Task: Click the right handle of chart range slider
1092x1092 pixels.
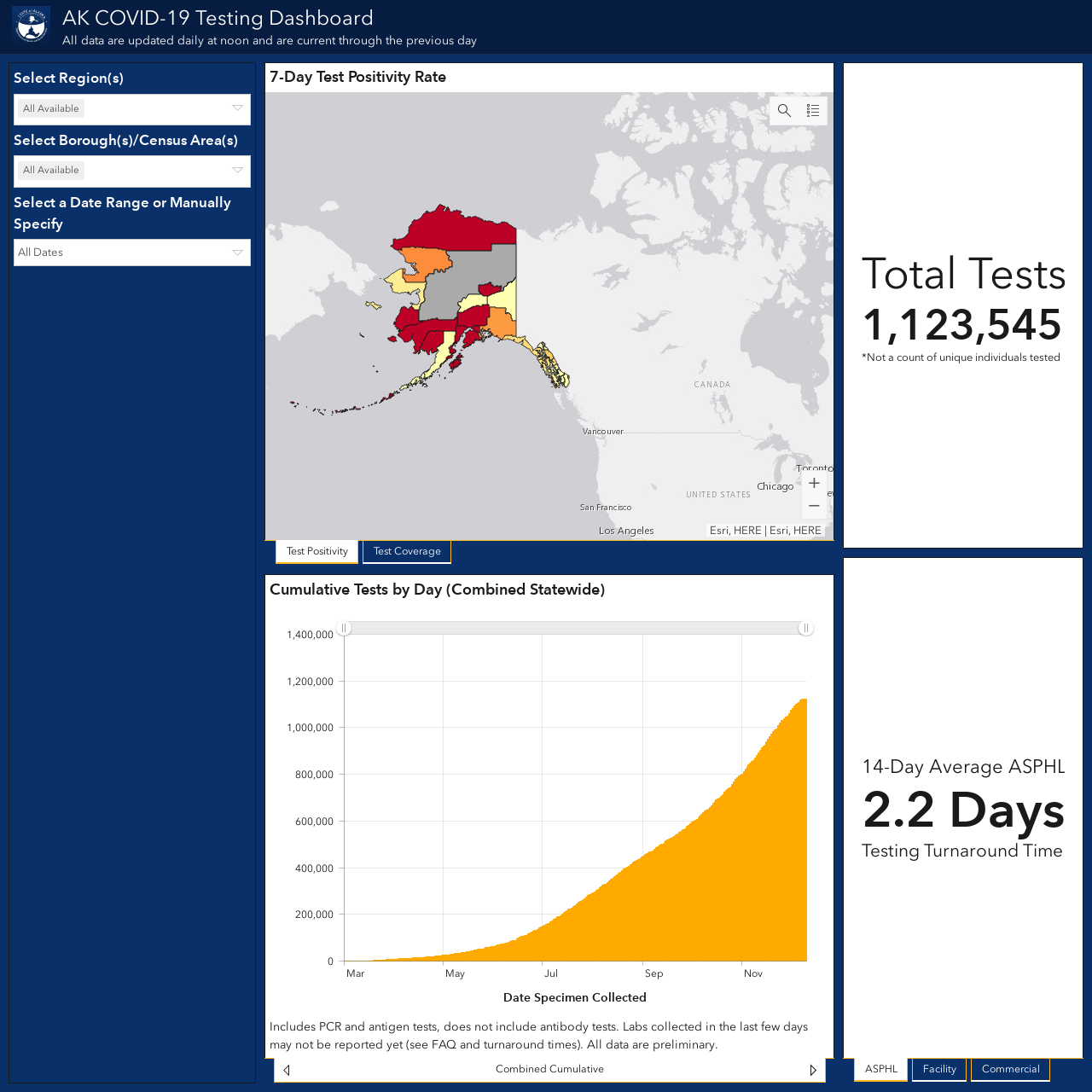Action: (x=805, y=628)
